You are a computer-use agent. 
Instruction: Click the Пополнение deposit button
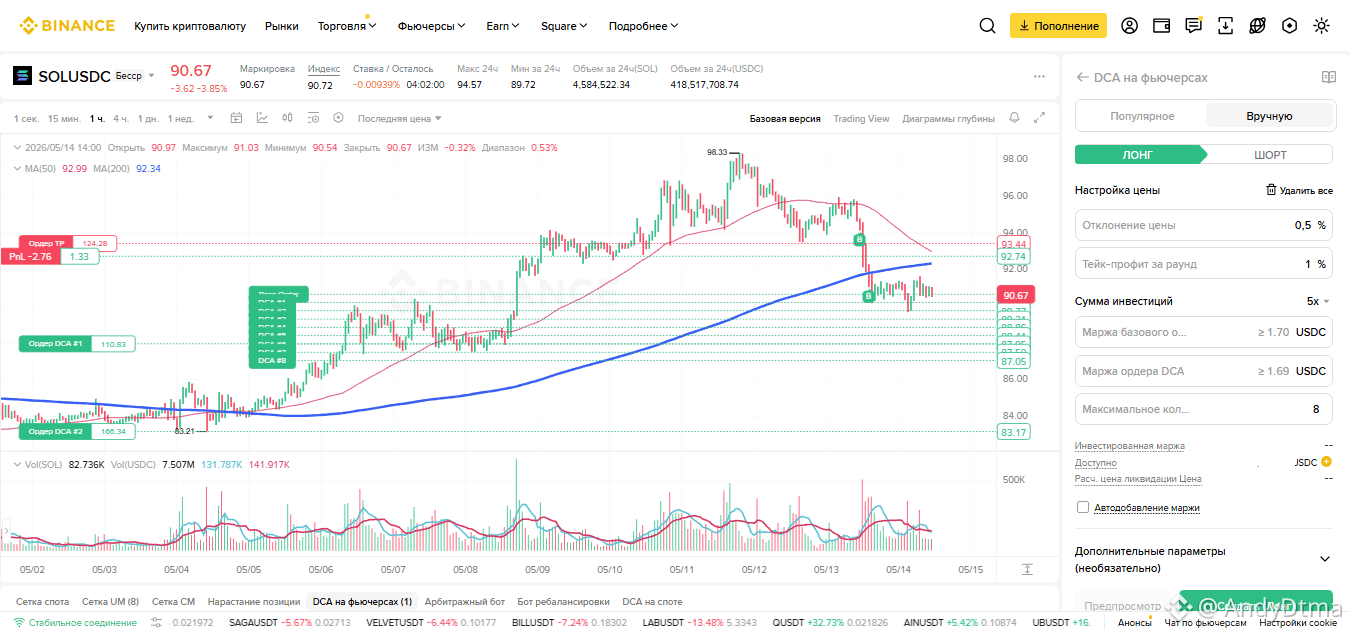click(1058, 26)
